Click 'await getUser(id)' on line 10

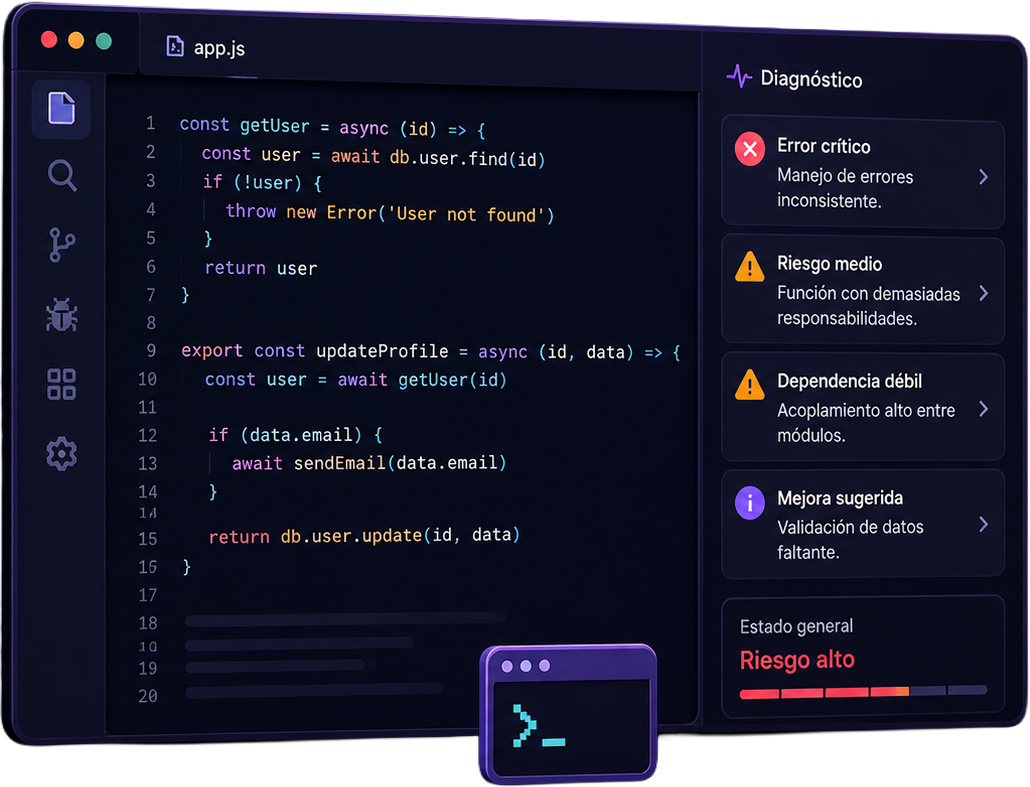pyautogui.click(x=422, y=380)
